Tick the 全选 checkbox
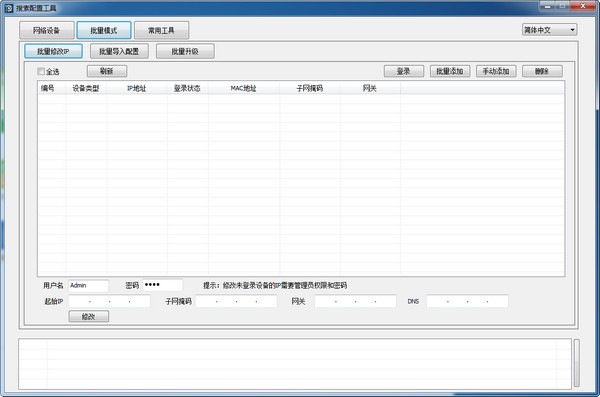 click(x=41, y=71)
